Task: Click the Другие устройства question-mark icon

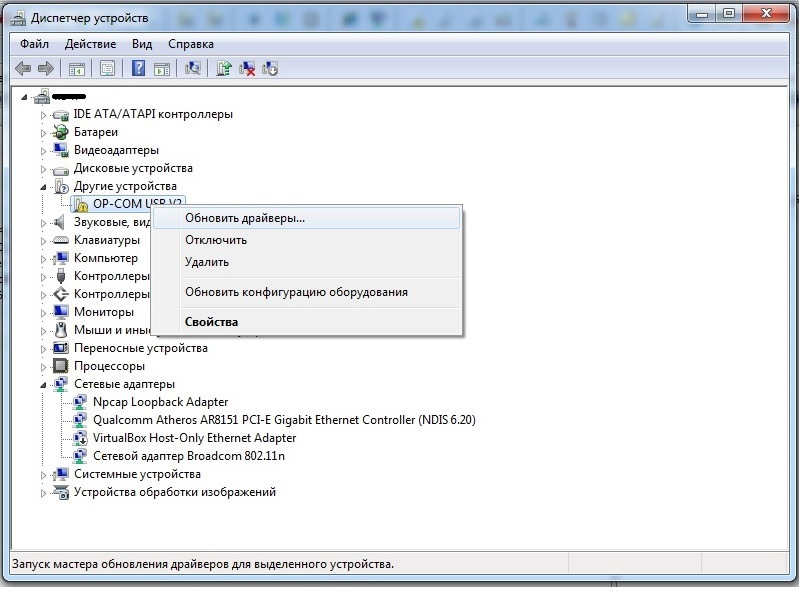Action: (x=61, y=186)
